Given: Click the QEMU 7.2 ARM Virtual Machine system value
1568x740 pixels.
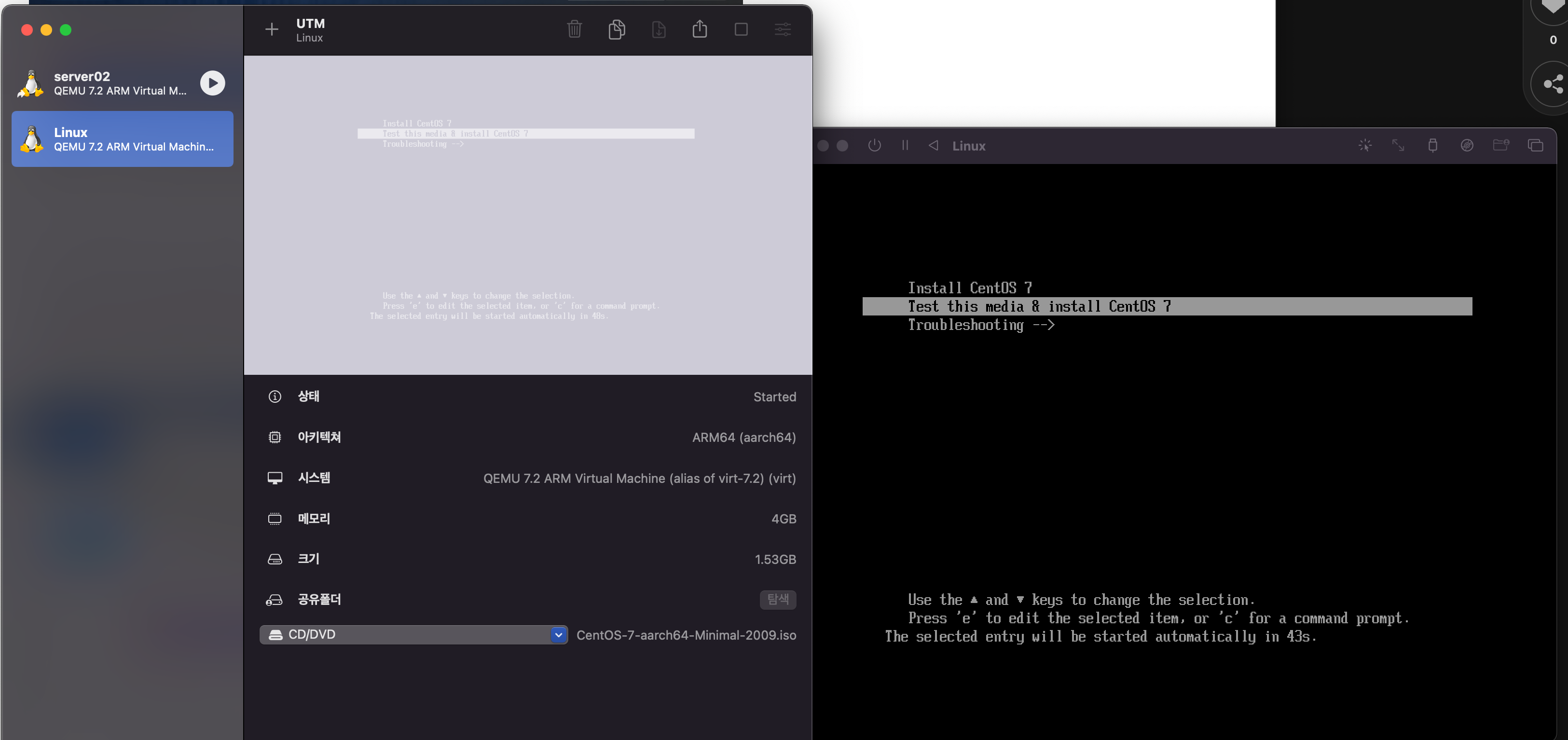Looking at the screenshot, I should click(x=639, y=479).
